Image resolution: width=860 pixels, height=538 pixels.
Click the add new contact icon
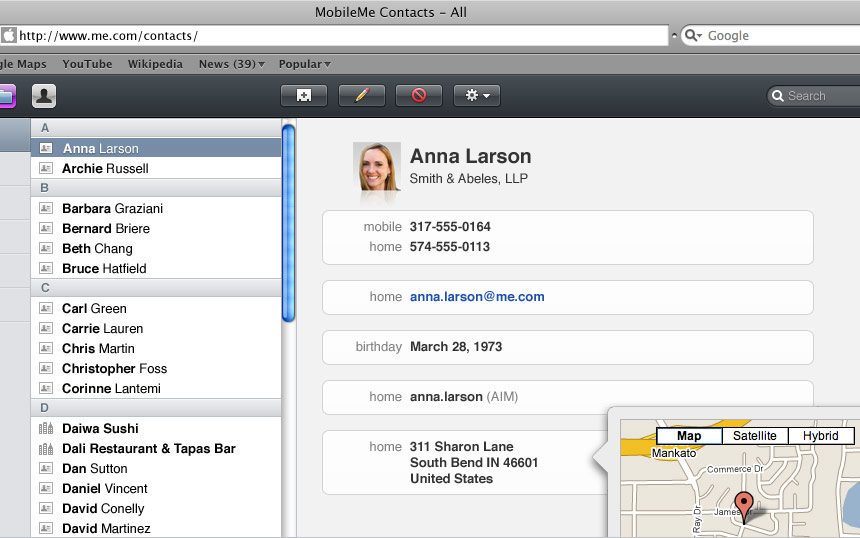coord(304,95)
